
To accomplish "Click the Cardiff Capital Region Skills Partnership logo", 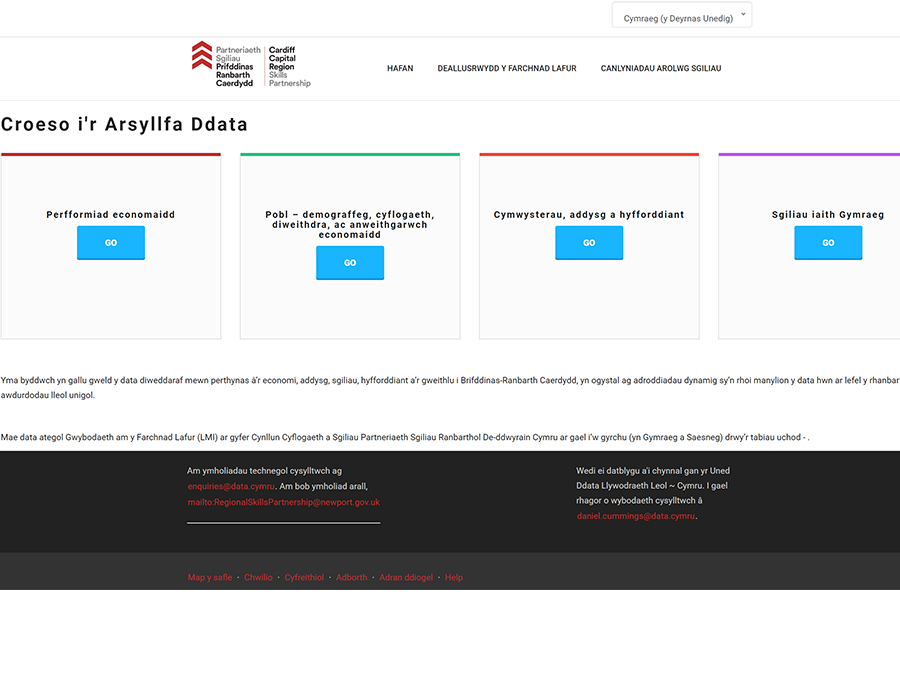I will click(x=251, y=64).
